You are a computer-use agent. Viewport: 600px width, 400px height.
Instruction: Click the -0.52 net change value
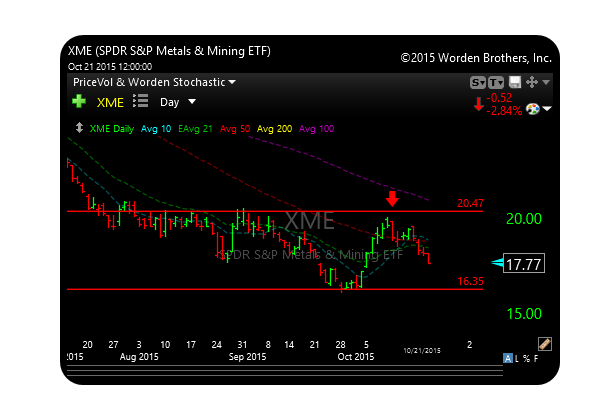(499, 98)
